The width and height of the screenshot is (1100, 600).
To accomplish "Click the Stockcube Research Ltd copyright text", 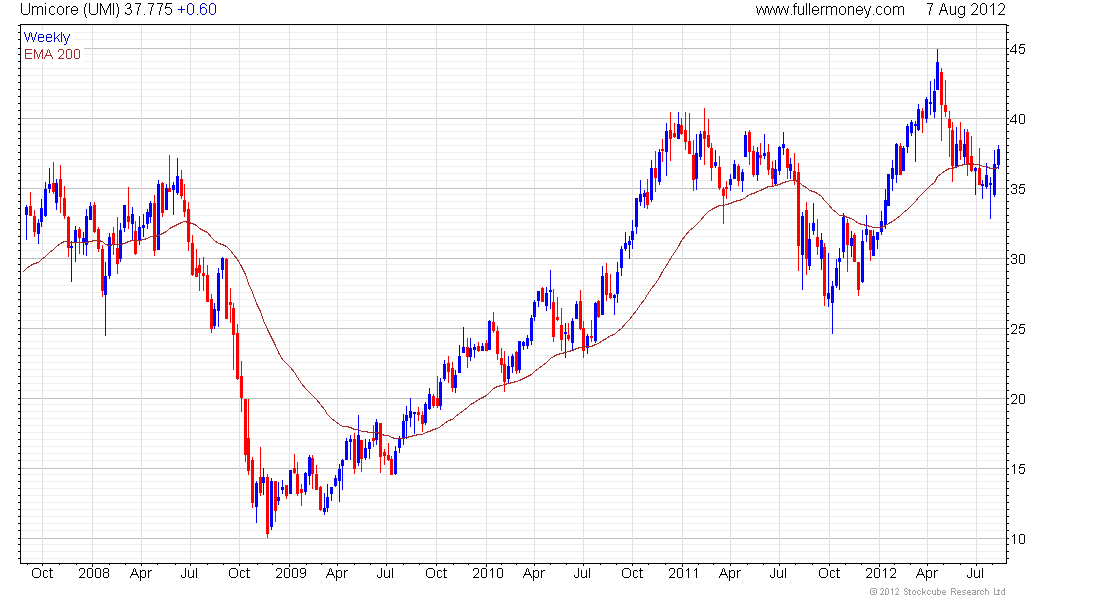I will [x=937, y=592].
